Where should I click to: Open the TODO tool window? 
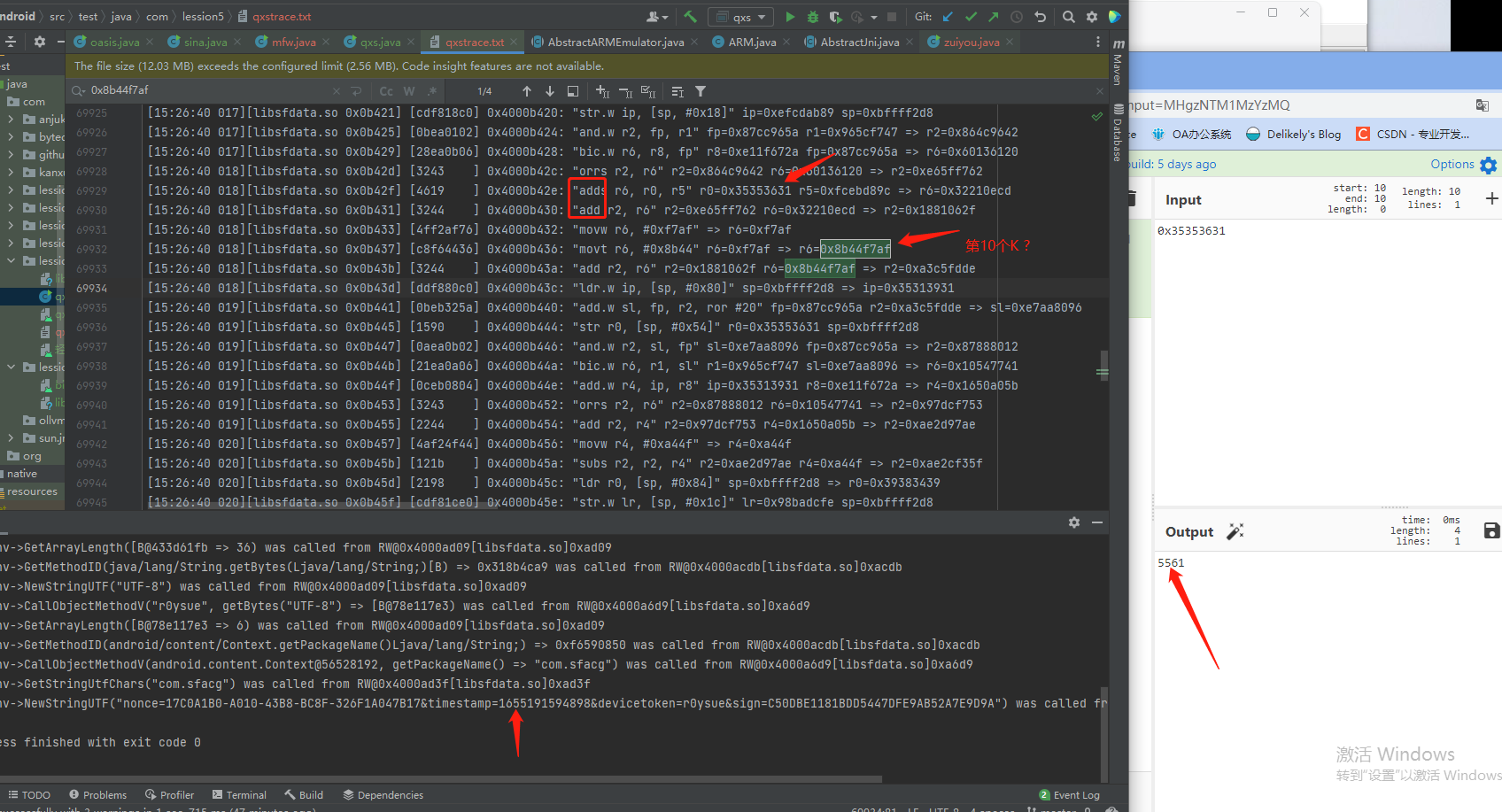point(28,794)
